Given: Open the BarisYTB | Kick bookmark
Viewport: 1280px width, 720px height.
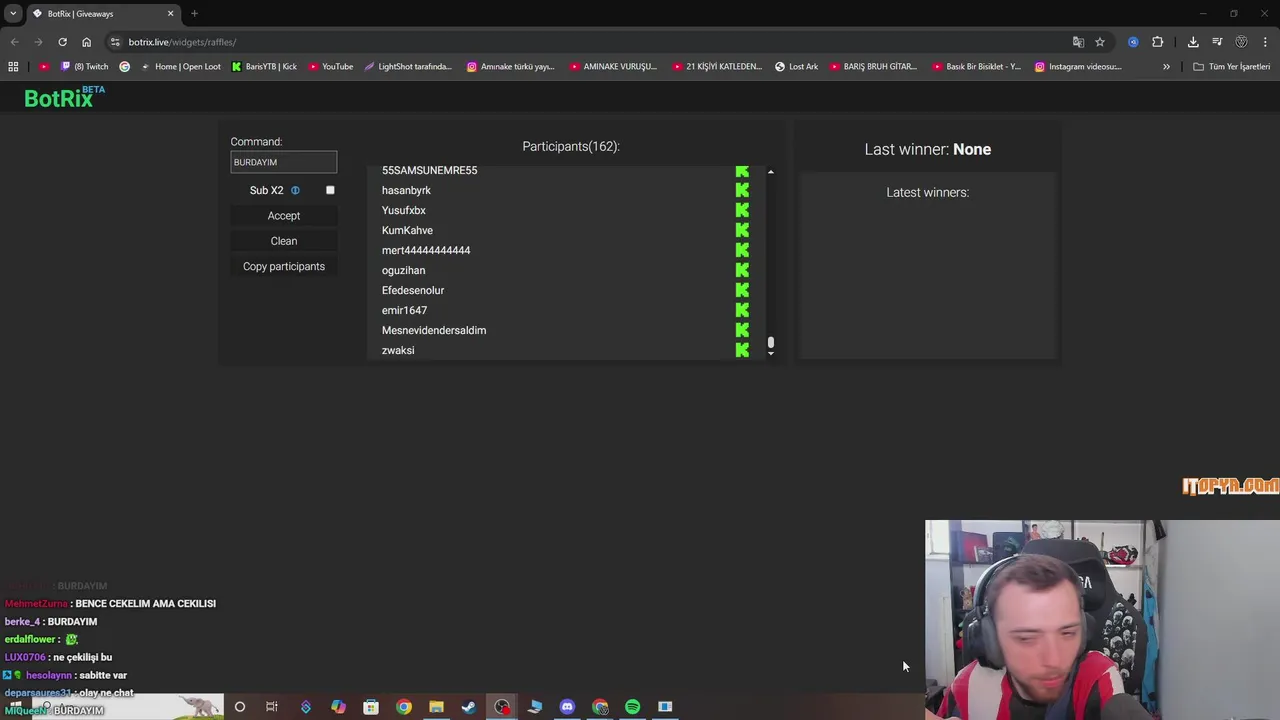Looking at the screenshot, I should pyautogui.click(x=264, y=67).
